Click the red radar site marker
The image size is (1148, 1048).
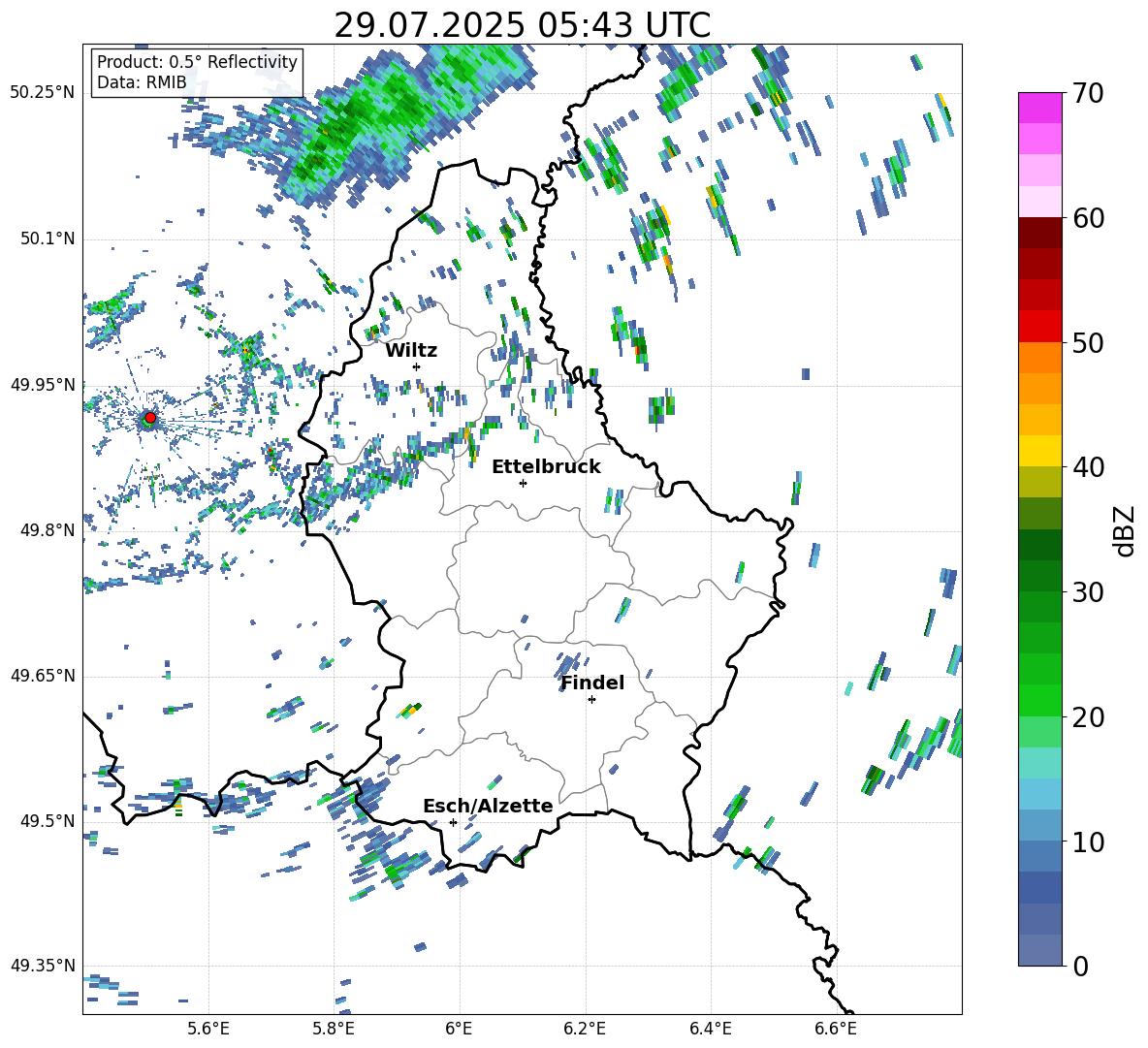[150, 418]
